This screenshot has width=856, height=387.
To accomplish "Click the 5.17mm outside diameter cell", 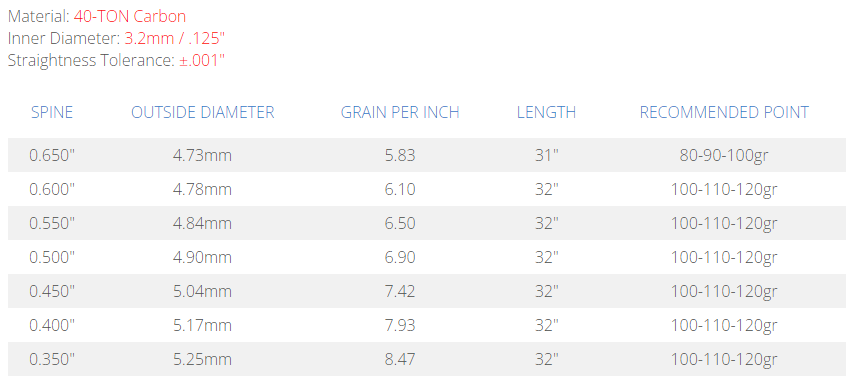I will coord(203,325).
